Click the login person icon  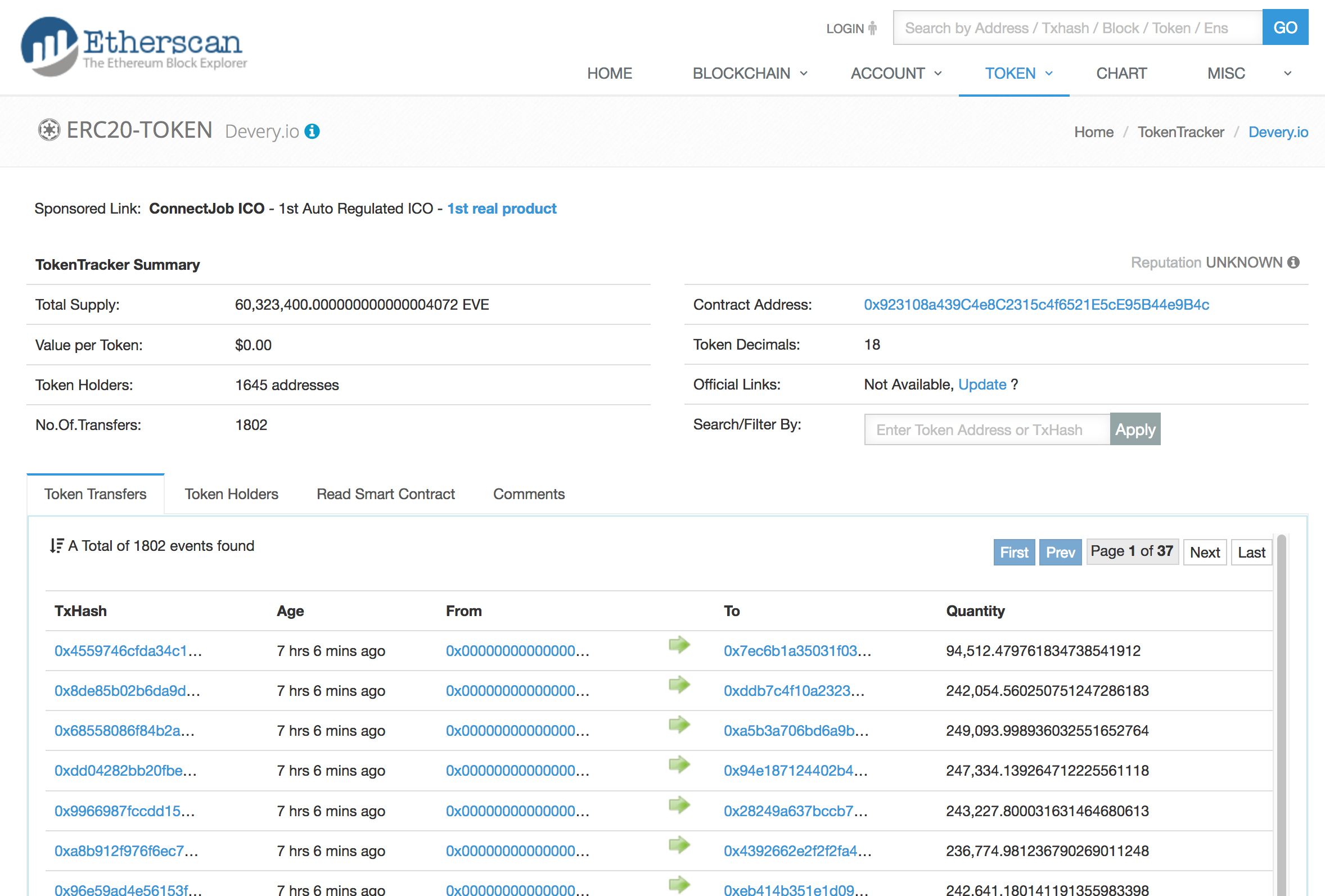(872, 29)
